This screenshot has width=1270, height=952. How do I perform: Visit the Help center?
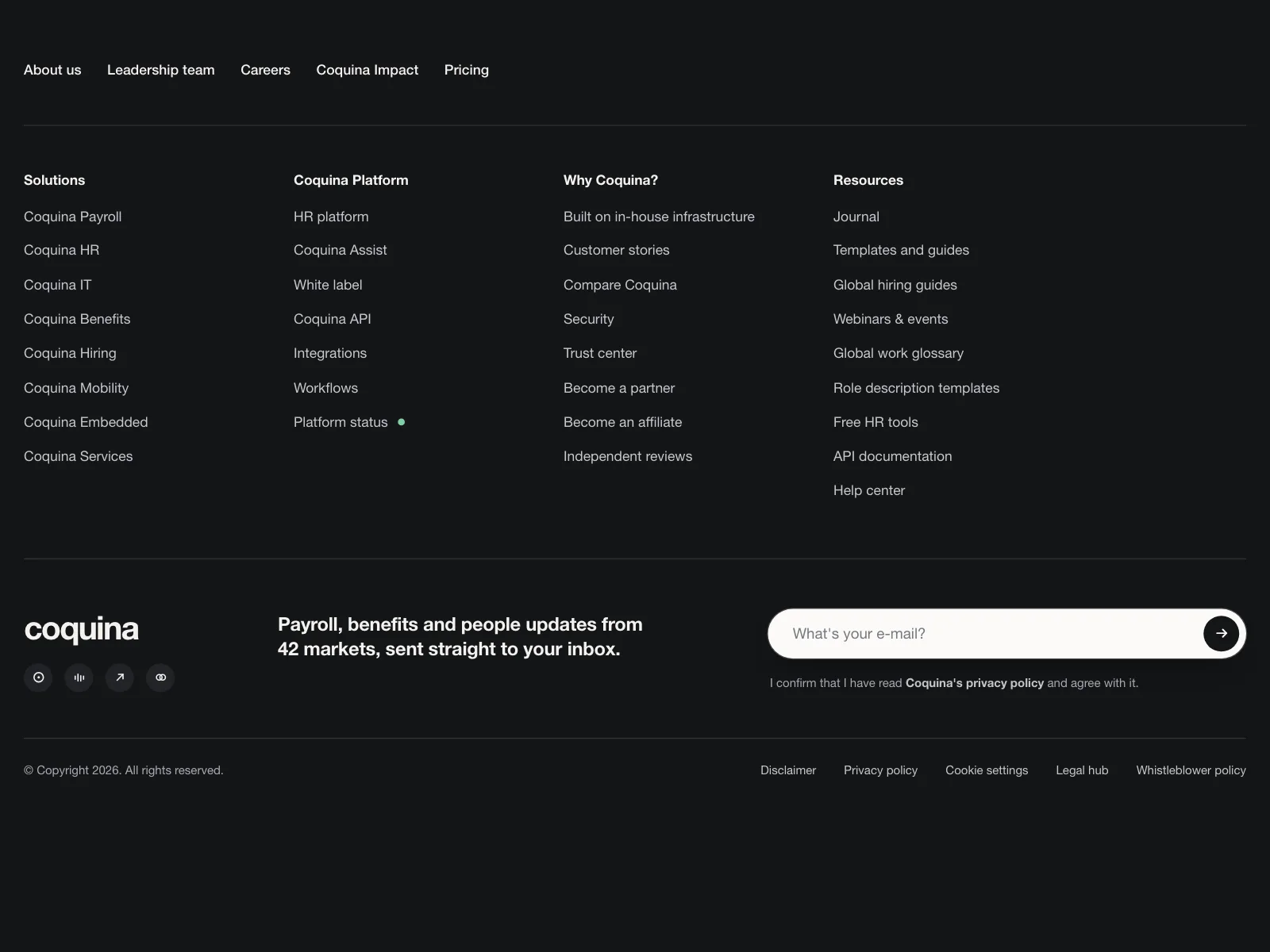coord(869,490)
